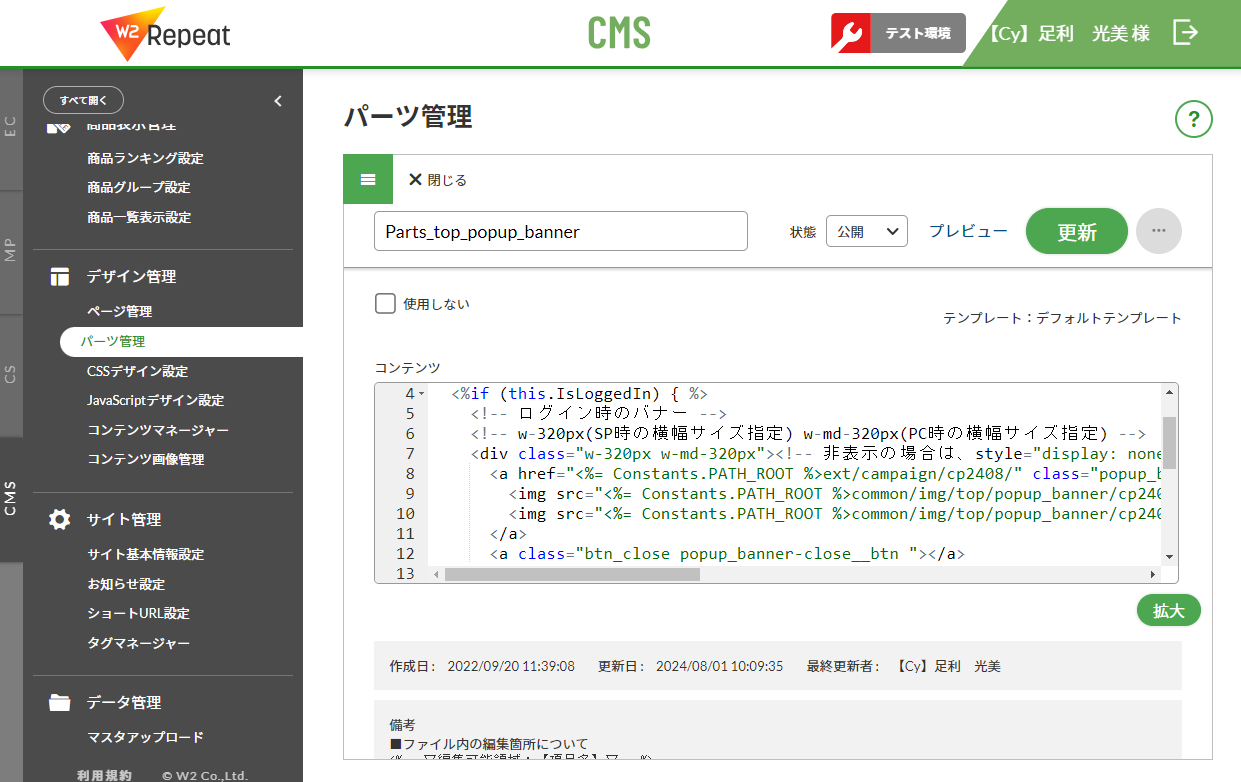This screenshot has height=782, width=1241.
Task: Switch to the EC side tab
Action: click(x=11, y=127)
